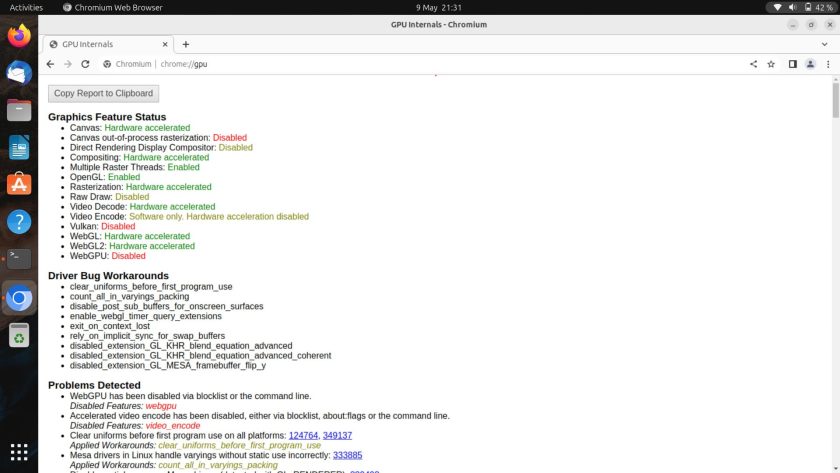Open Chromium Web Browser app menu
840x473 pixels.
(x=112, y=7)
